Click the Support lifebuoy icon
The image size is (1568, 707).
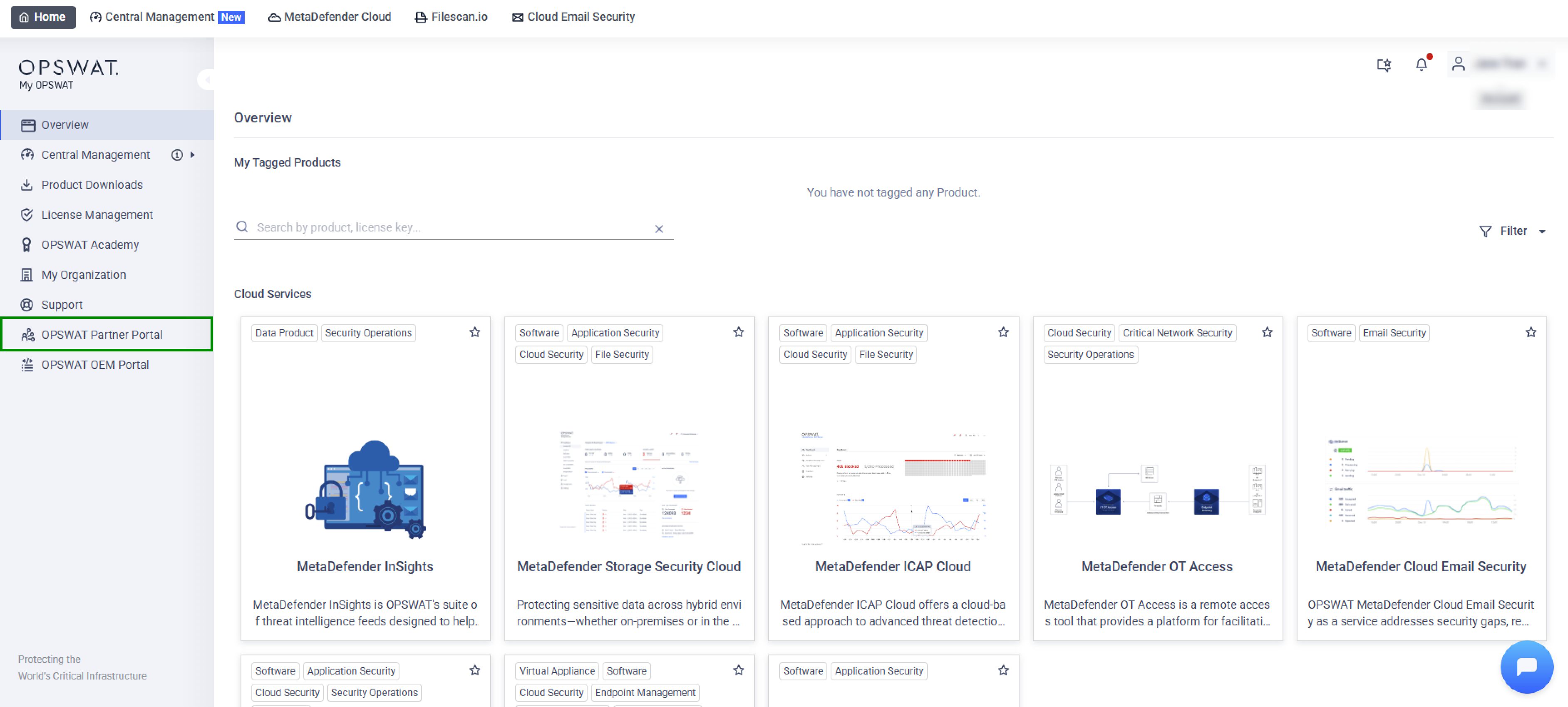[27, 304]
